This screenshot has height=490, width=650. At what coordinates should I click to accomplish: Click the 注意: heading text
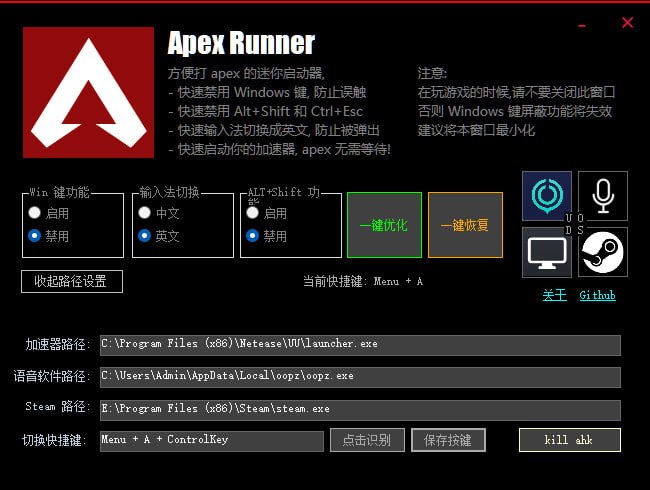tap(432, 73)
